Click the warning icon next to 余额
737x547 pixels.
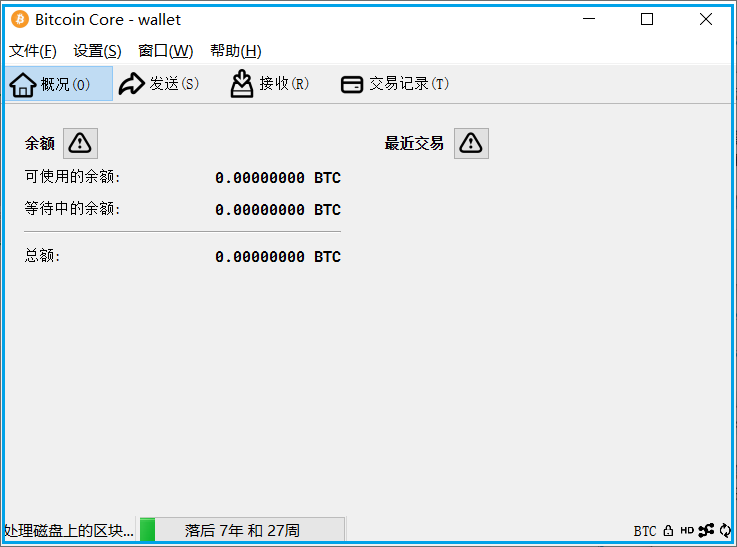(80, 143)
